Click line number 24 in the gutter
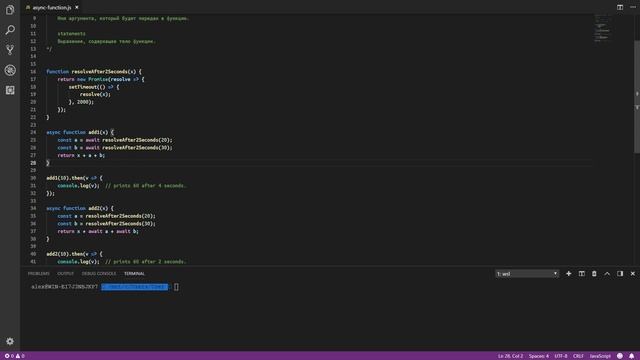This screenshot has height=360, width=640. point(33,132)
